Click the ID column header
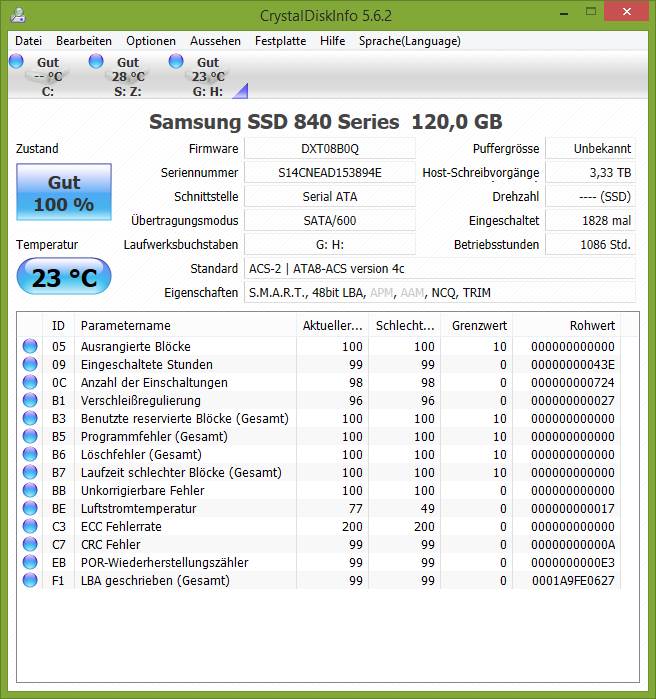This screenshot has width=656, height=699. pyautogui.click(x=58, y=325)
